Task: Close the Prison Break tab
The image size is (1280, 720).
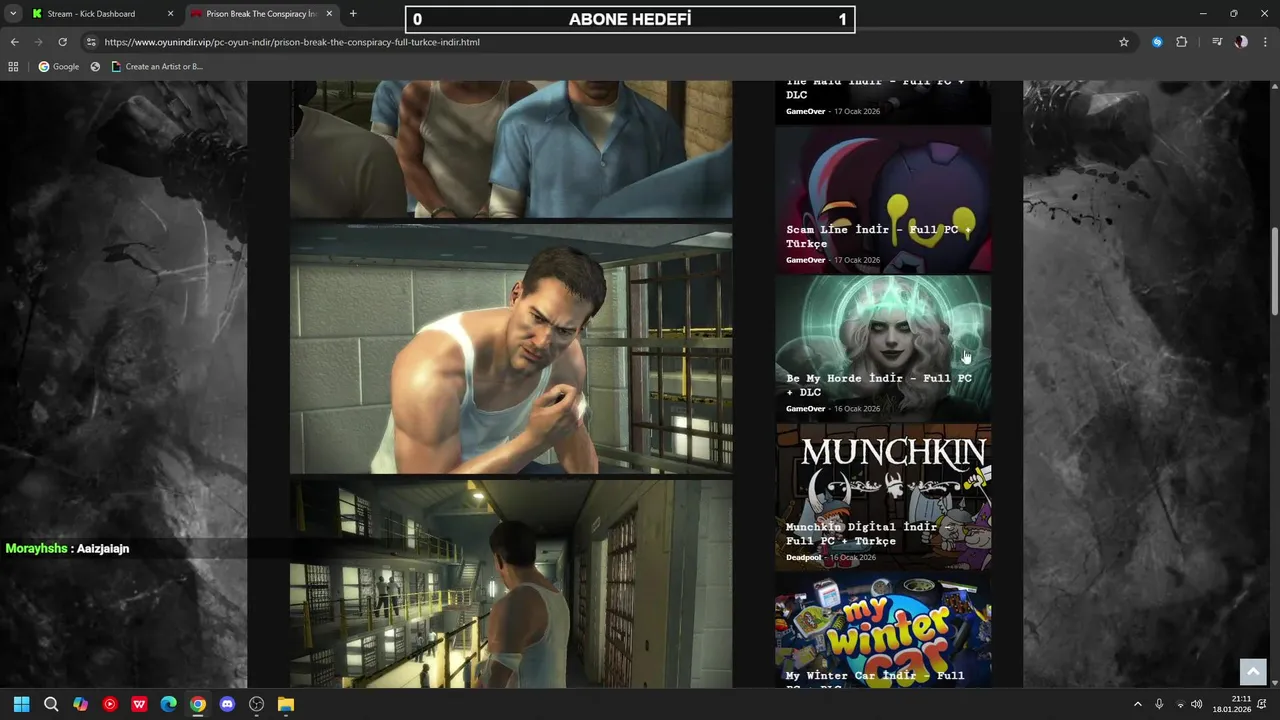Action: (329, 14)
